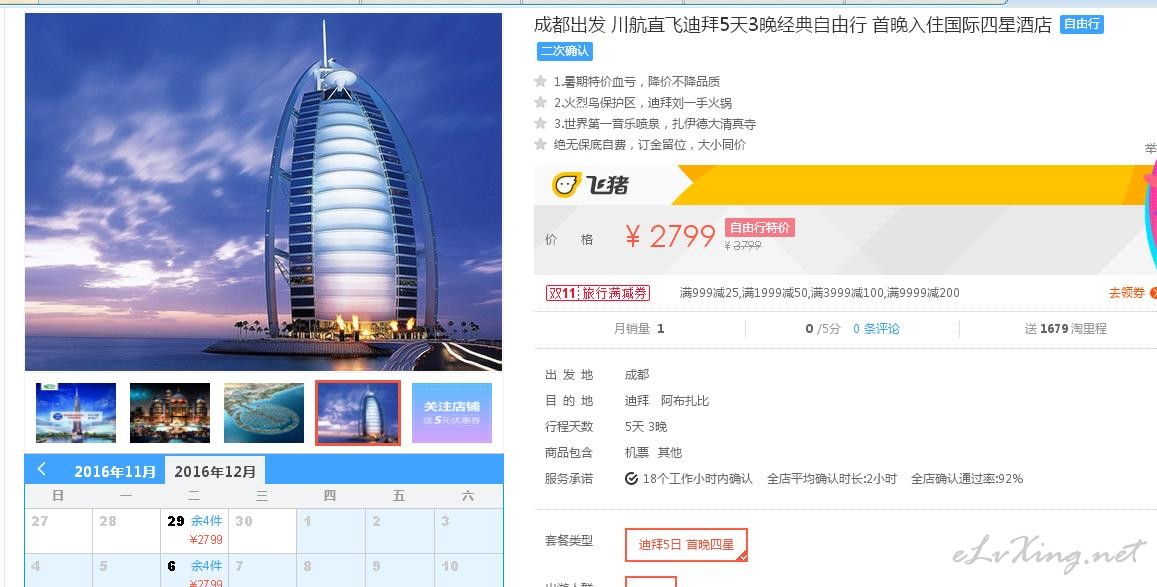Click the blue 自由行 badge next to title

(1082, 24)
